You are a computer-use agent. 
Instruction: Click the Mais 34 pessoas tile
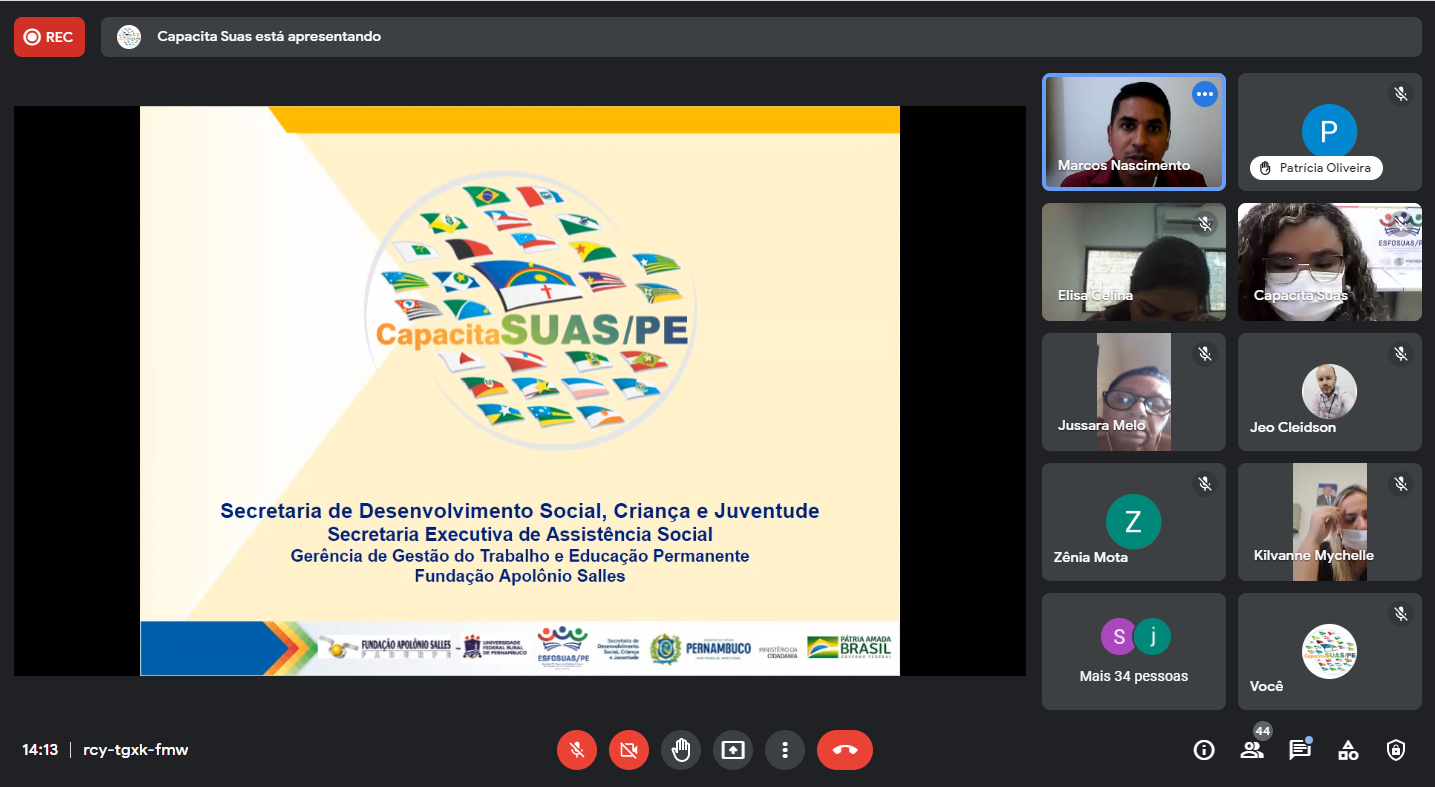tap(1134, 651)
